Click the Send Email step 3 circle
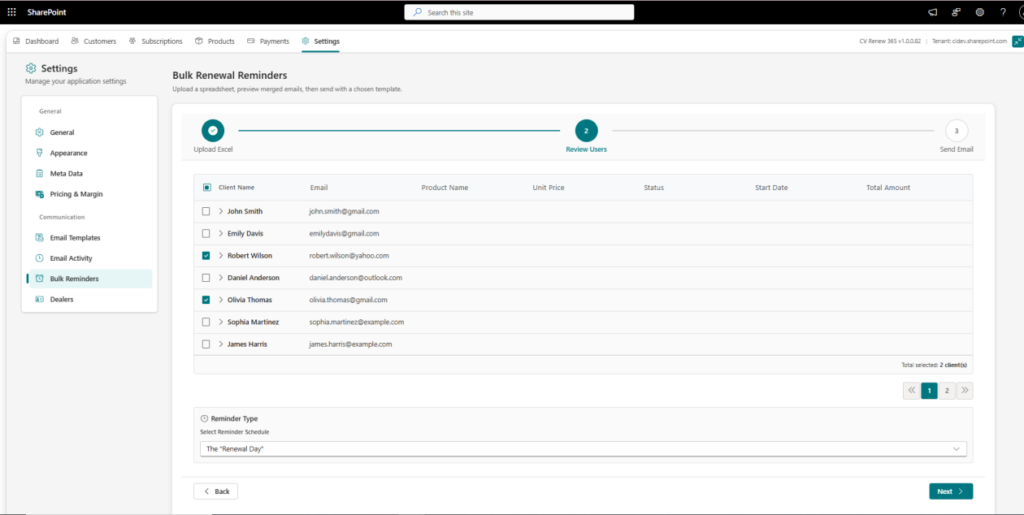 click(957, 131)
